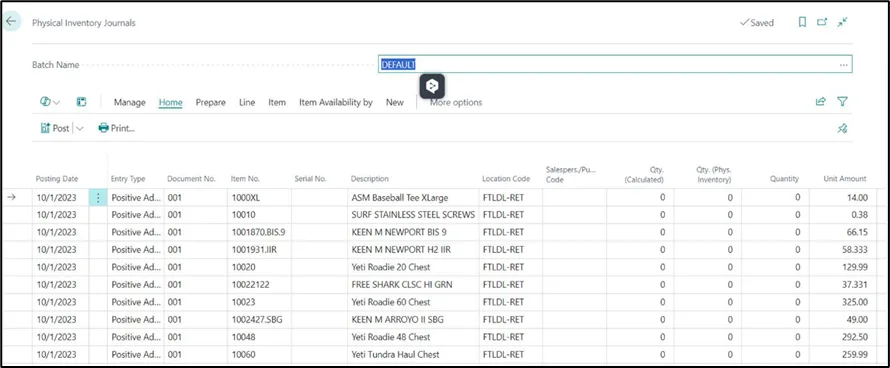The image size is (890, 368).
Task: Go back with the arrow icon
Action: tap(11, 22)
